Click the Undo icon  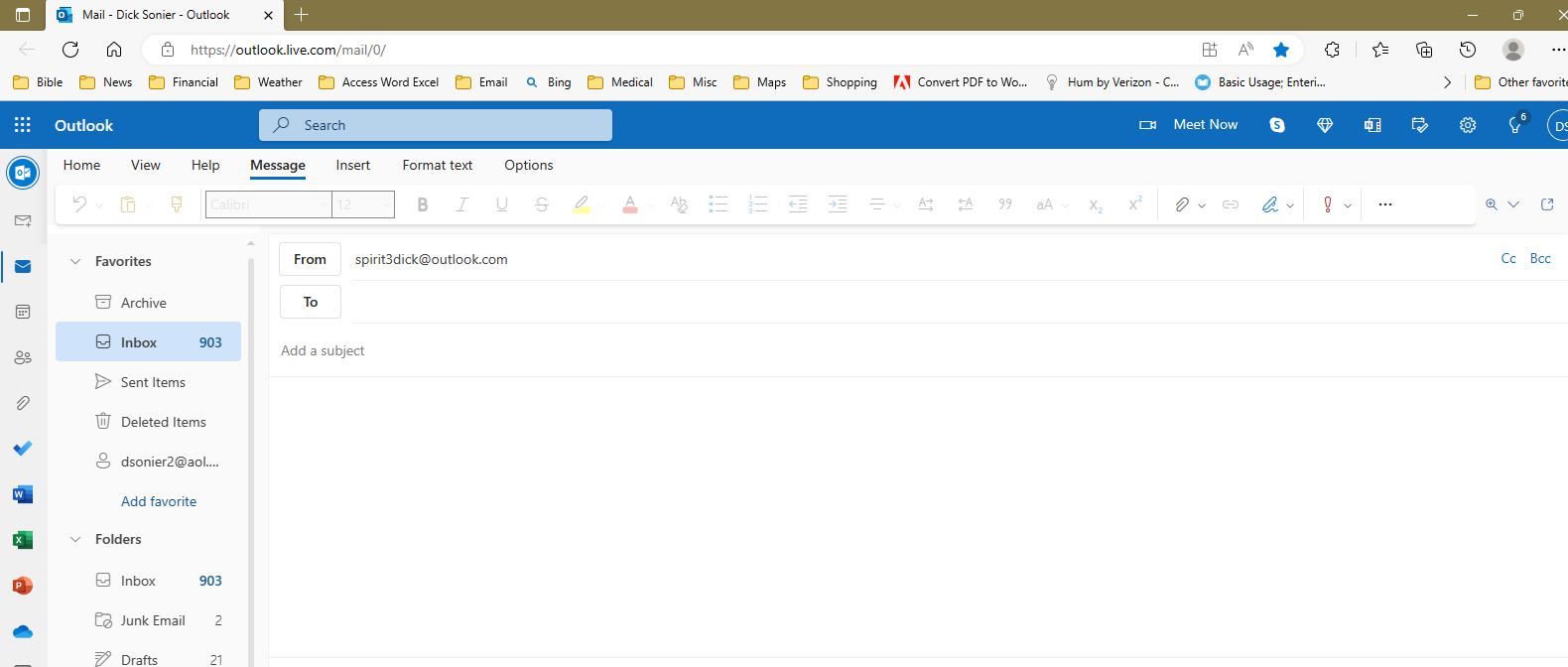(79, 204)
